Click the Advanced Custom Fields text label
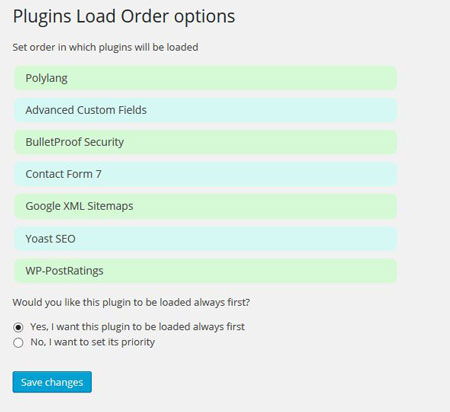 pos(86,110)
